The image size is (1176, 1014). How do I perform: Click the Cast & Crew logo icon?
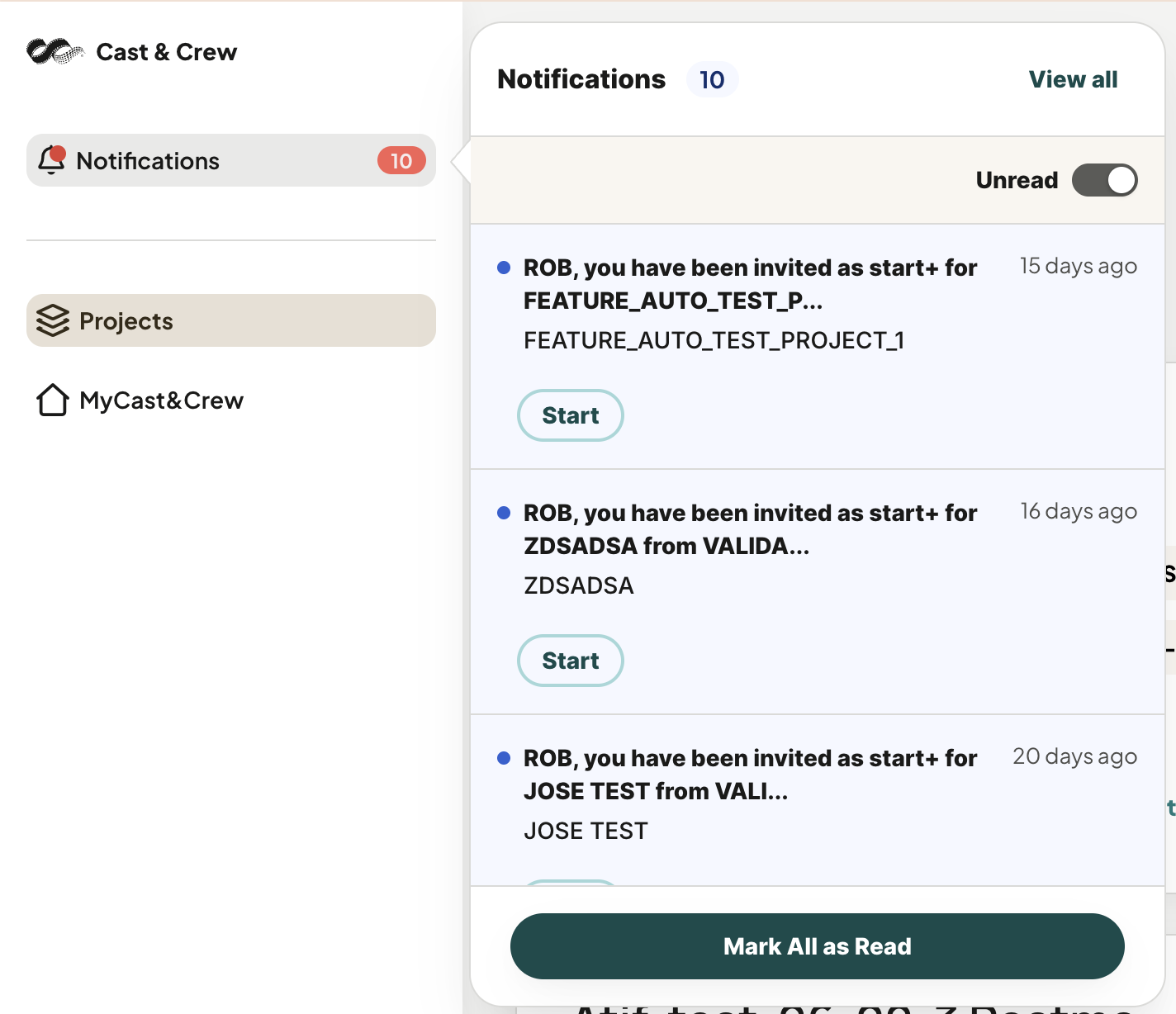[x=55, y=51]
